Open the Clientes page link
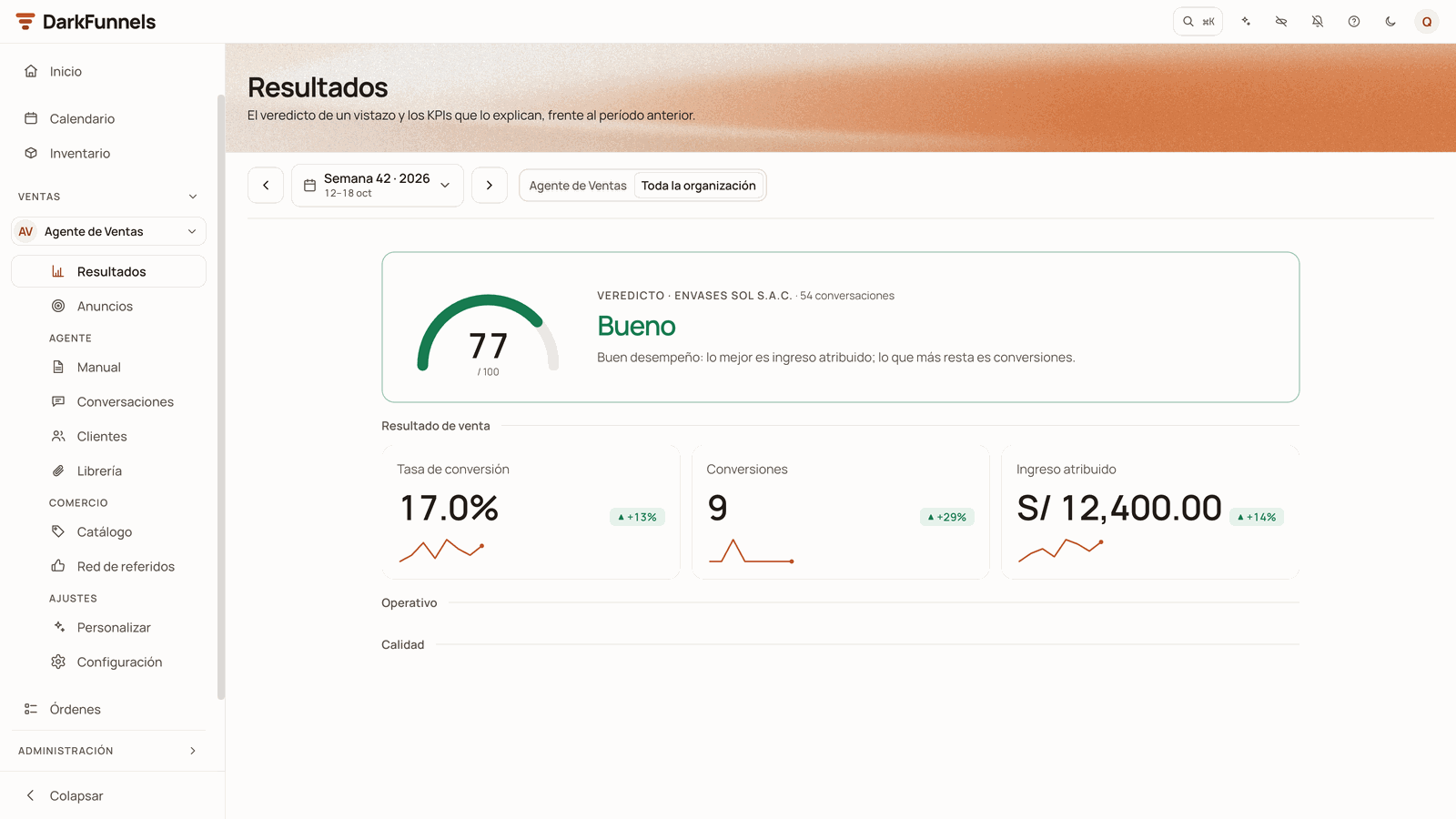This screenshot has height=819, width=1456. tap(108, 436)
